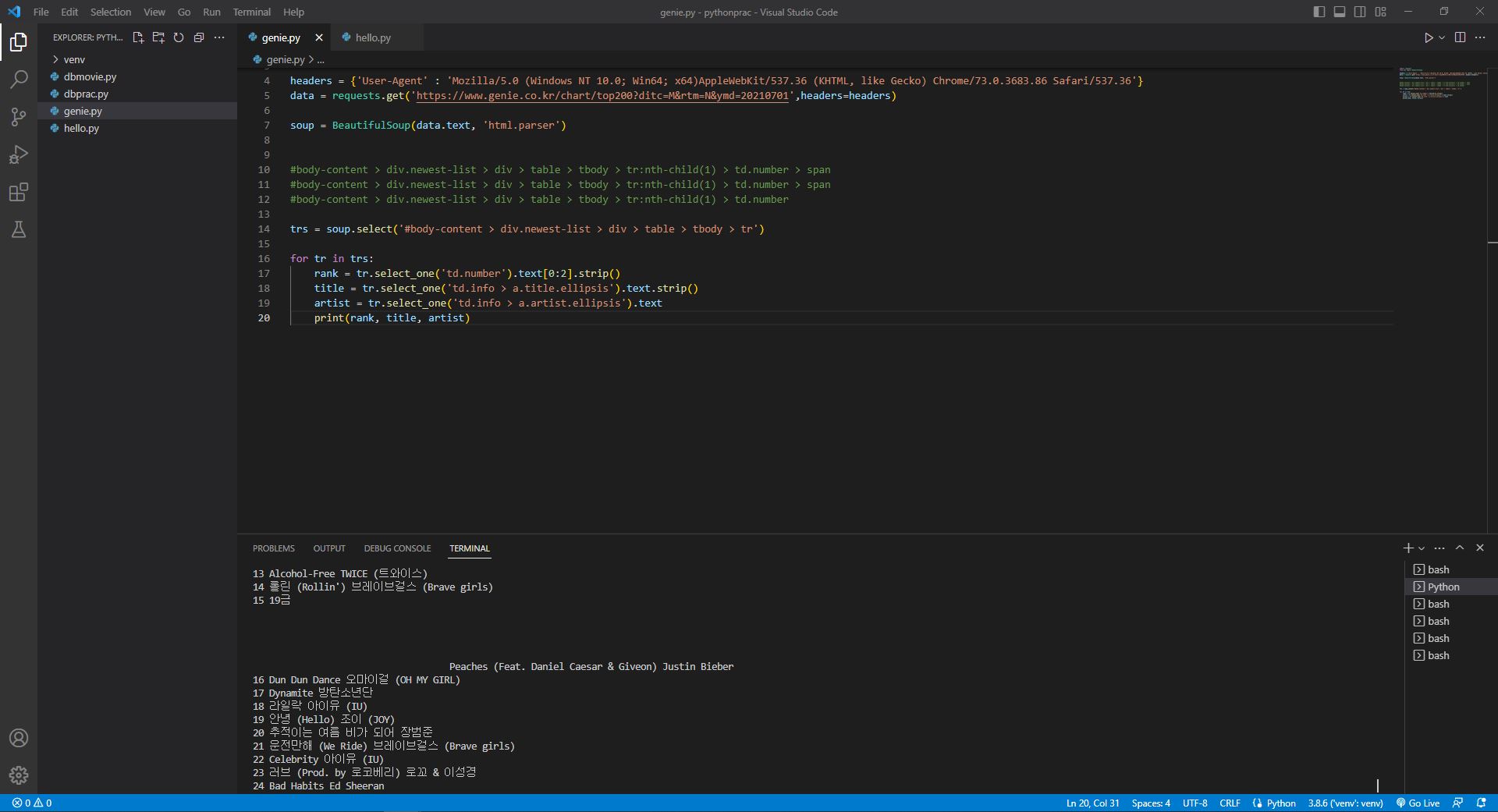1498x812 pixels.
Task: Click genie.py in the breadcrumb bar
Action: (286, 59)
